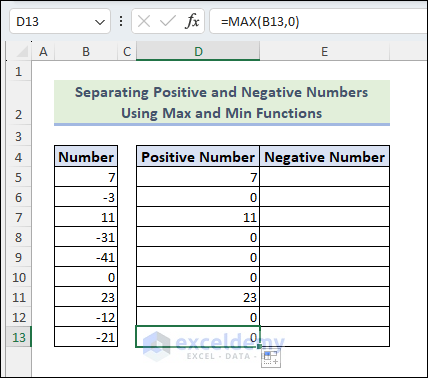Image resolution: width=428 pixels, height=378 pixels.
Task: Open the Auto Fill Options icon
Action: (x=271, y=358)
